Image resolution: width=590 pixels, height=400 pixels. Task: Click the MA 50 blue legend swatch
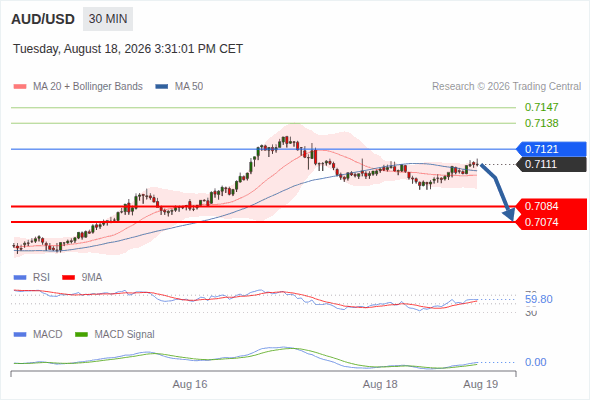click(162, 87)
